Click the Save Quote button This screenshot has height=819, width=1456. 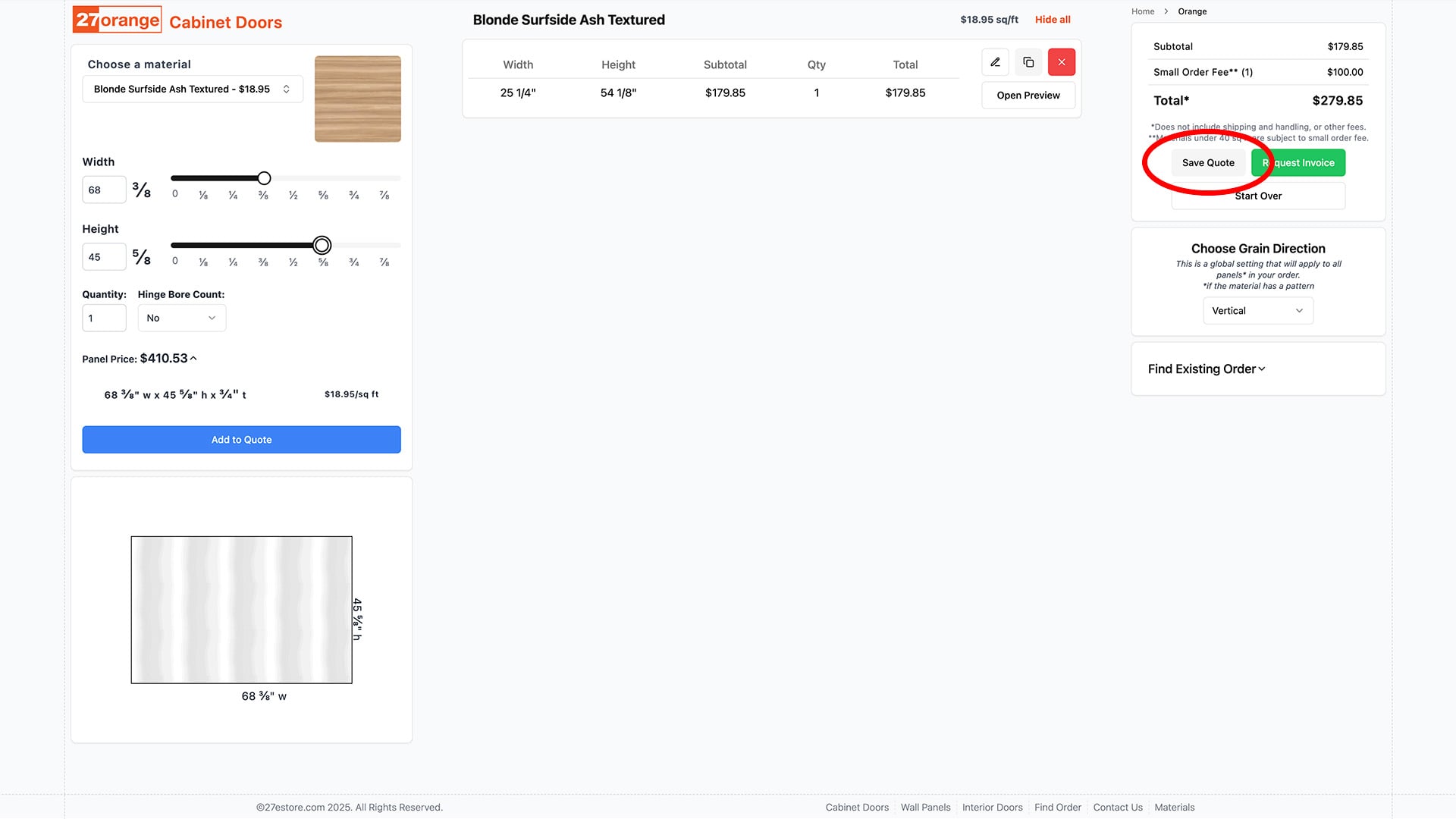[x=1207, y=163]
